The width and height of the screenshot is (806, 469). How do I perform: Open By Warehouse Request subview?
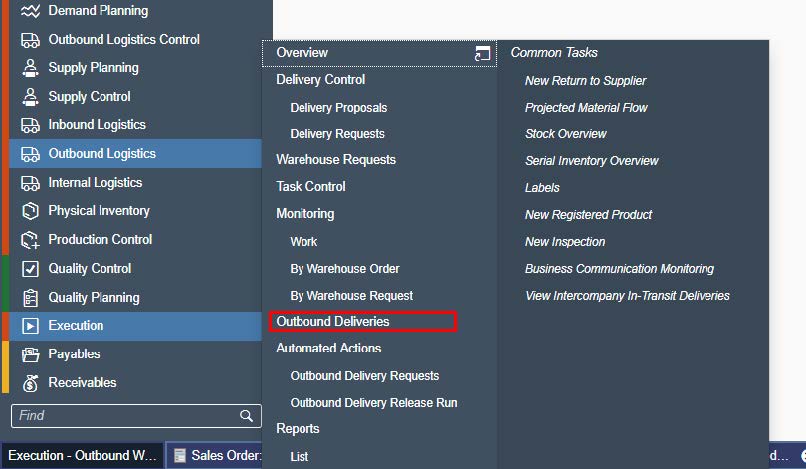click(352, 296)
